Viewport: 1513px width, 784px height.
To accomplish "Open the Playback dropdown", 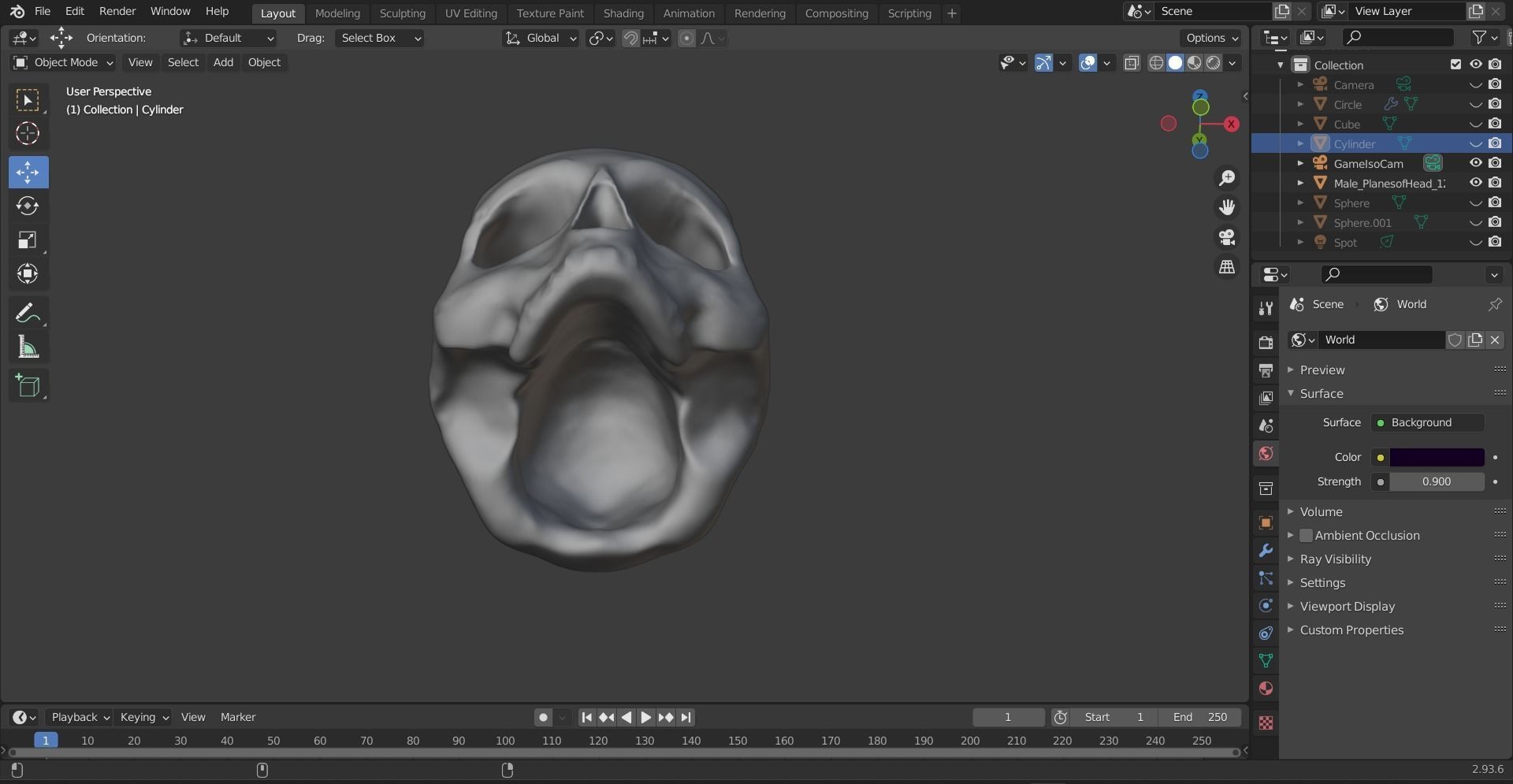I will click(x=79, y=717).
